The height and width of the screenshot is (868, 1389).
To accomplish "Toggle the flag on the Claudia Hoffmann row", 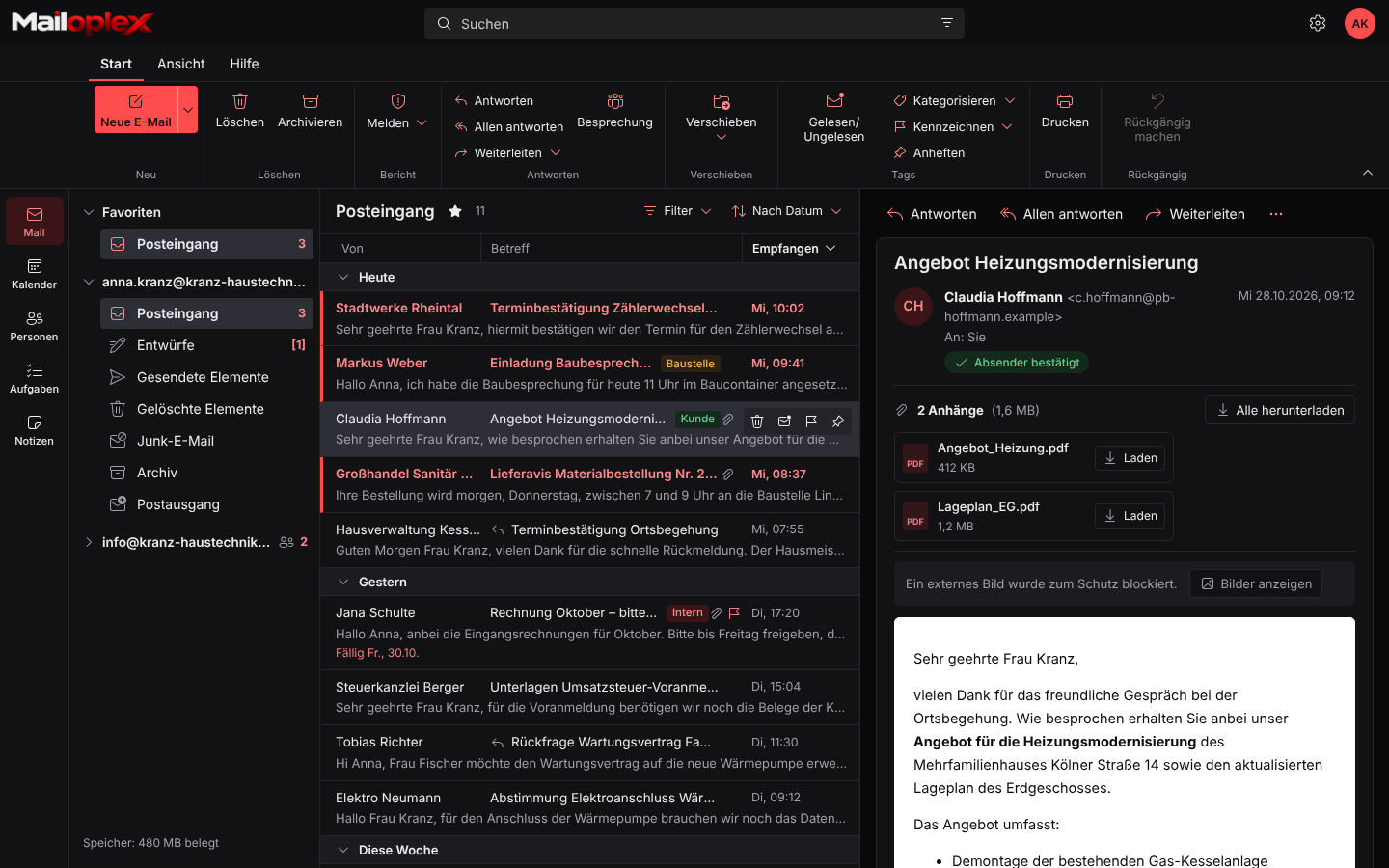I will tap(811, 420).
